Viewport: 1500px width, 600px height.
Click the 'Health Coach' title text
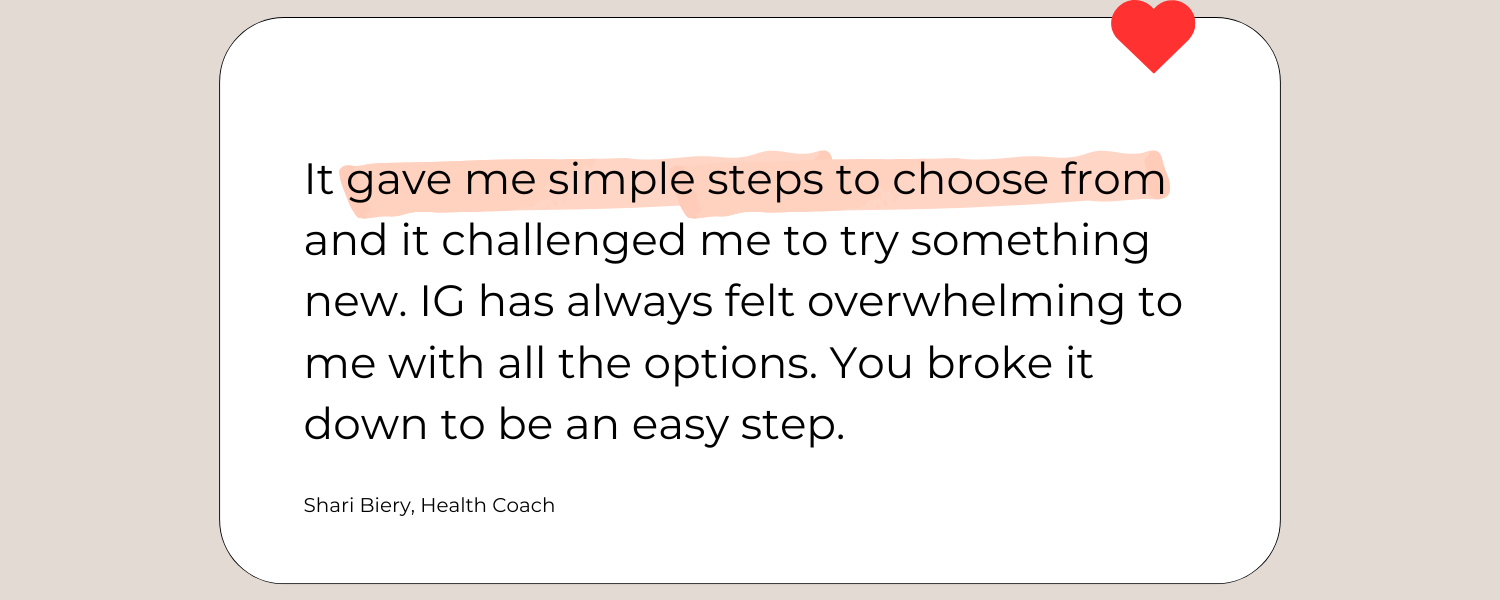point(487,506)
